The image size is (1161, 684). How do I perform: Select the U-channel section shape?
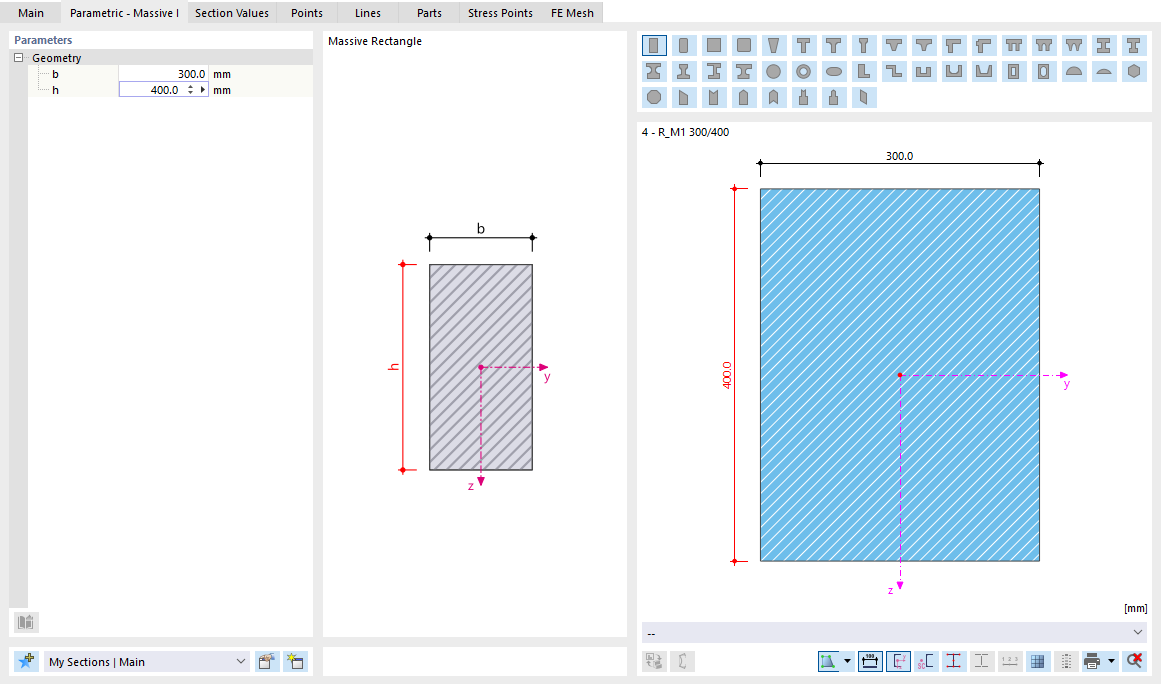[x=924, y=71]
